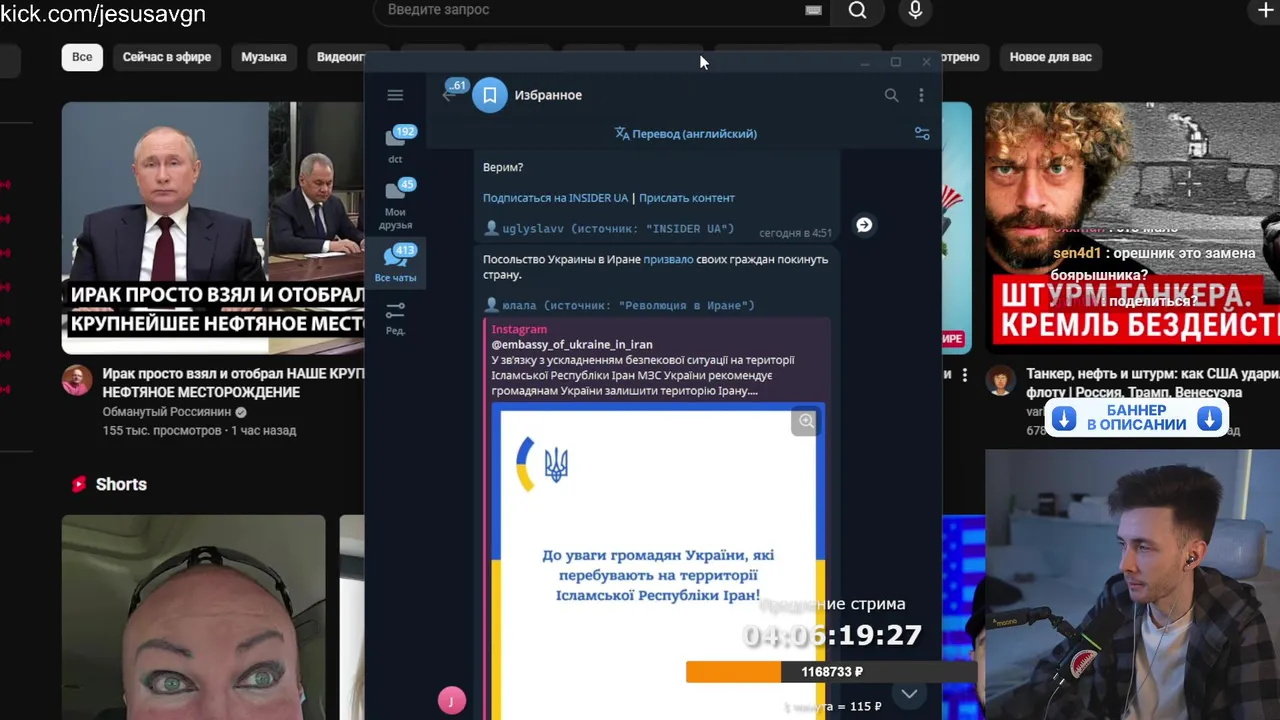Image resolution: width=1280 pixels, height=720 pixels.
Task: Open video title Ирак просто взял и отобрал
Action: [x=233, y=383]
